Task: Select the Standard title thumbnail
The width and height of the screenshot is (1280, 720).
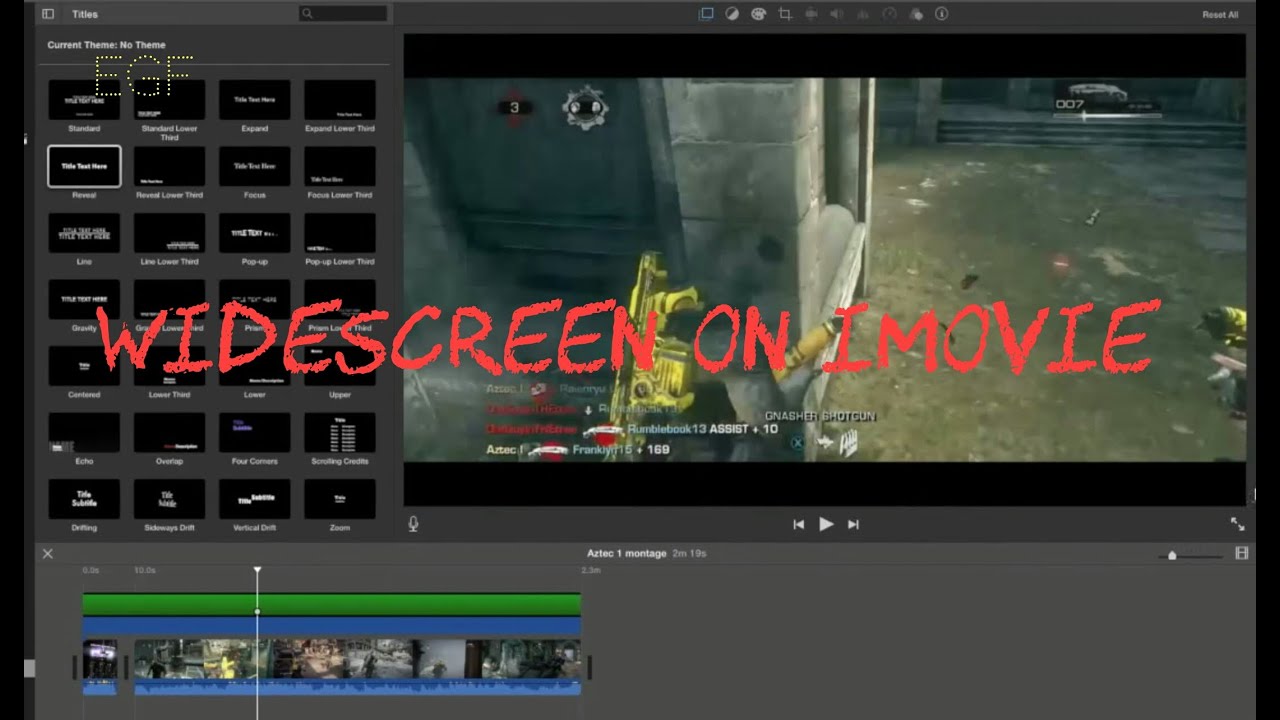Action: click(84, 100)
